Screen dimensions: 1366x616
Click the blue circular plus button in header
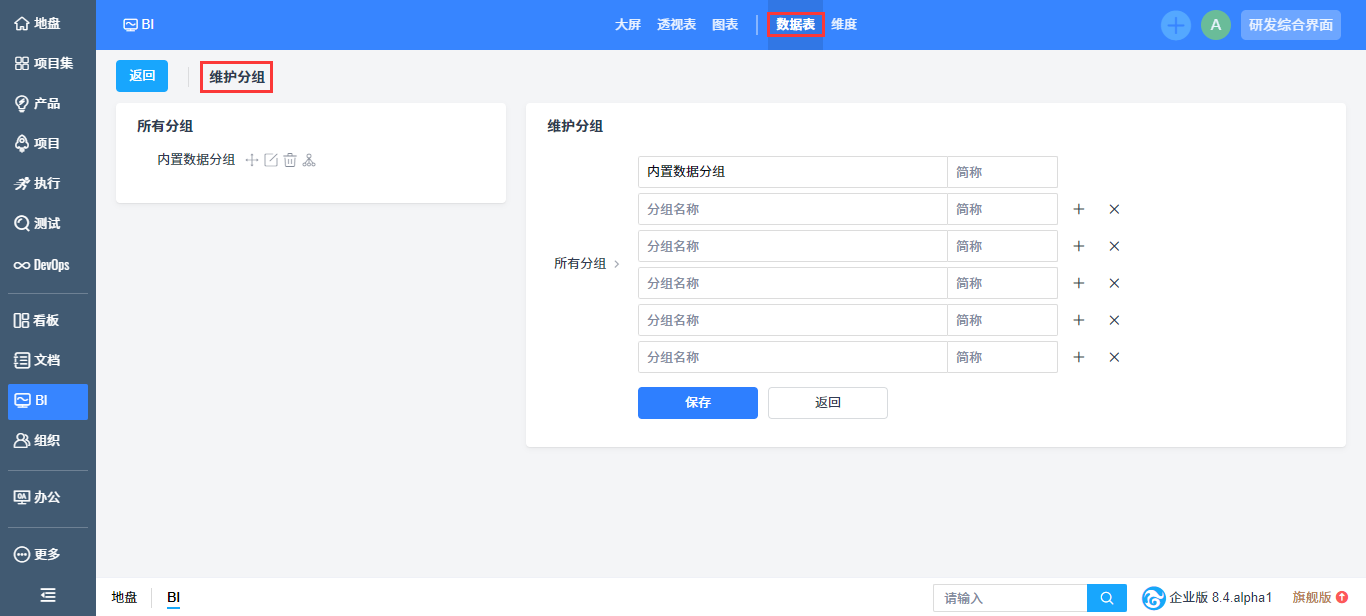1175,25
